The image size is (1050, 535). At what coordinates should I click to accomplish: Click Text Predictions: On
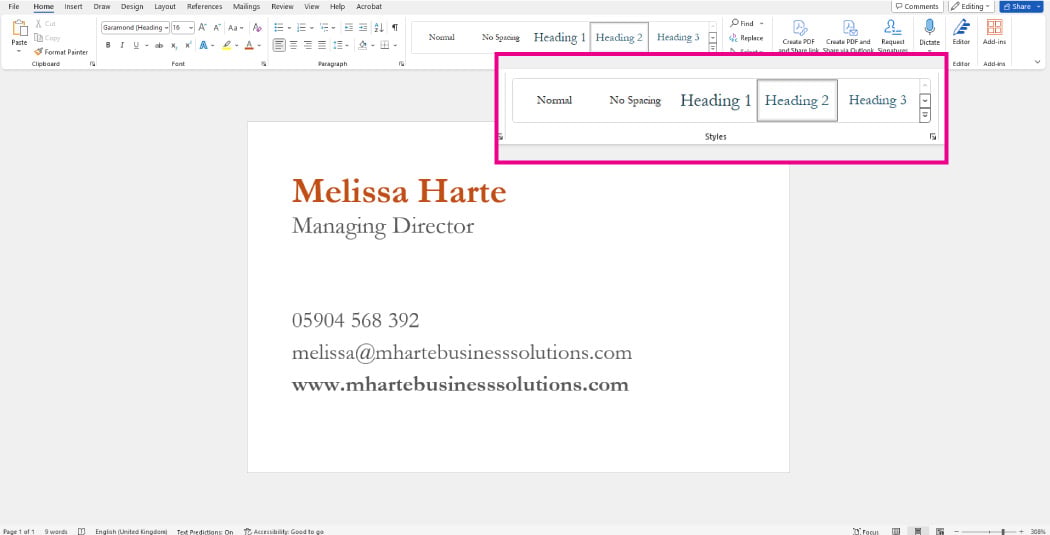(205, 532)
